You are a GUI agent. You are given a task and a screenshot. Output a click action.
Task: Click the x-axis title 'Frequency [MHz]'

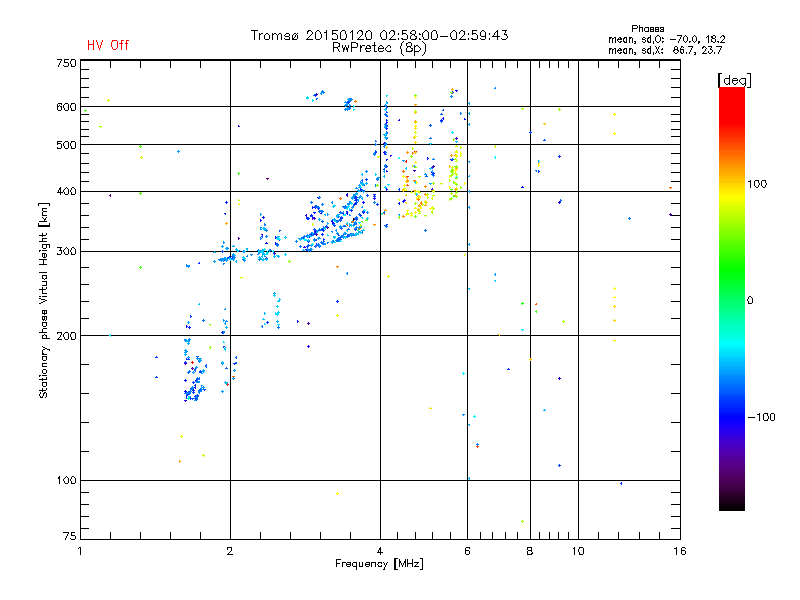pos(379,564)
